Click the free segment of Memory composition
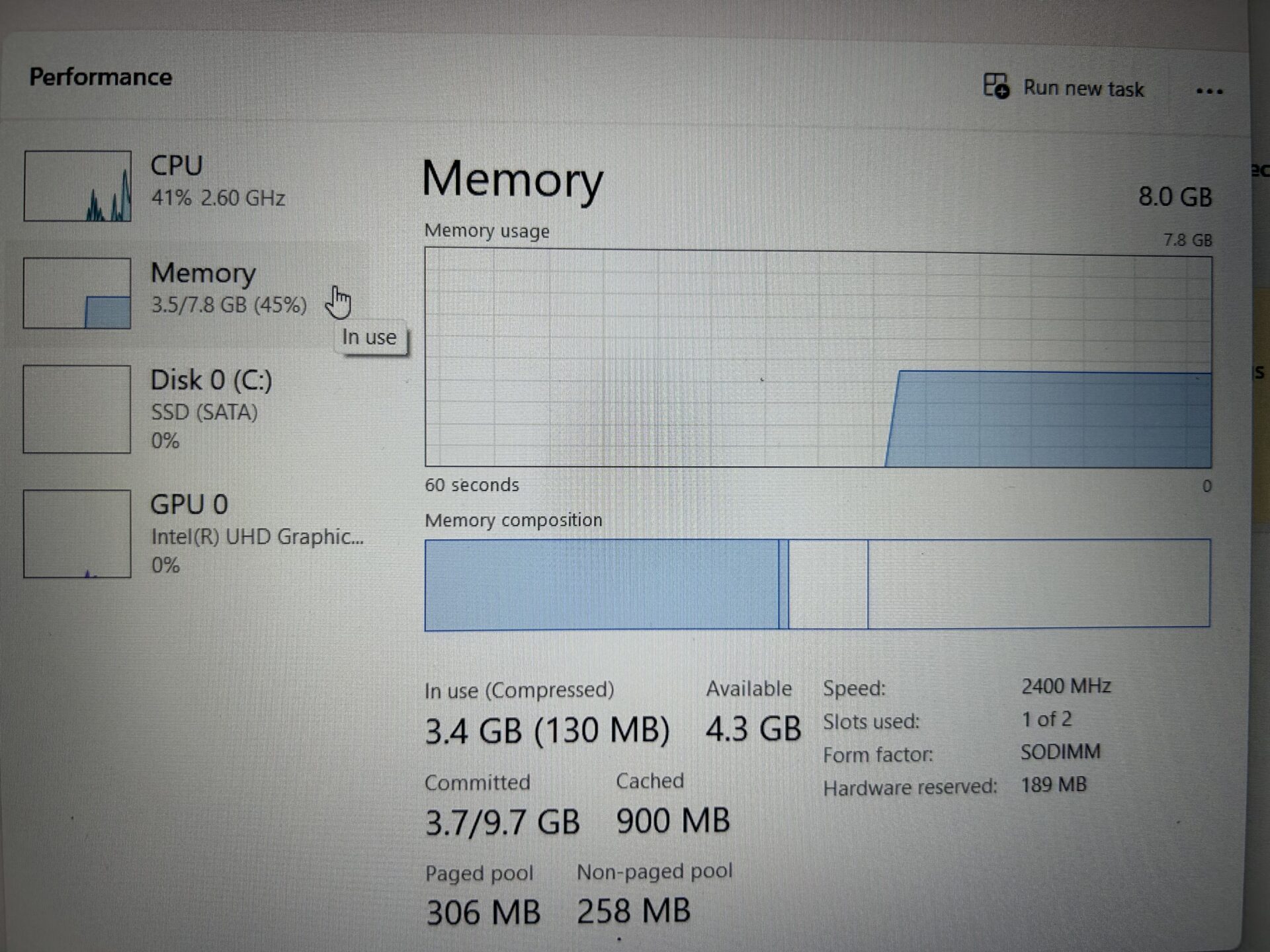The height and width of the screenshot is (952, 1270). (1038, 583)
